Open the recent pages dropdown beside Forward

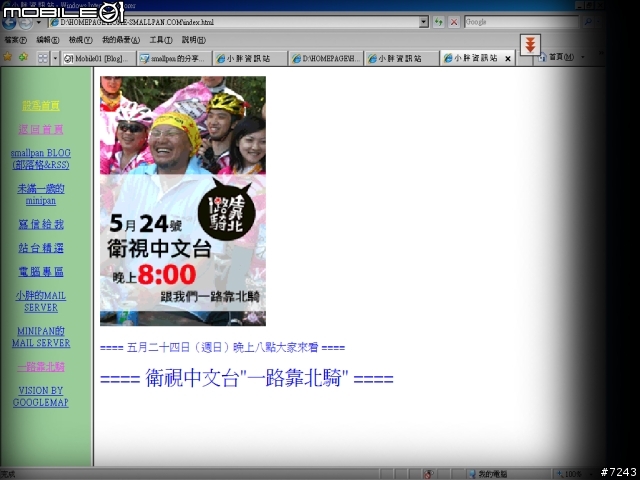(39, 22)
